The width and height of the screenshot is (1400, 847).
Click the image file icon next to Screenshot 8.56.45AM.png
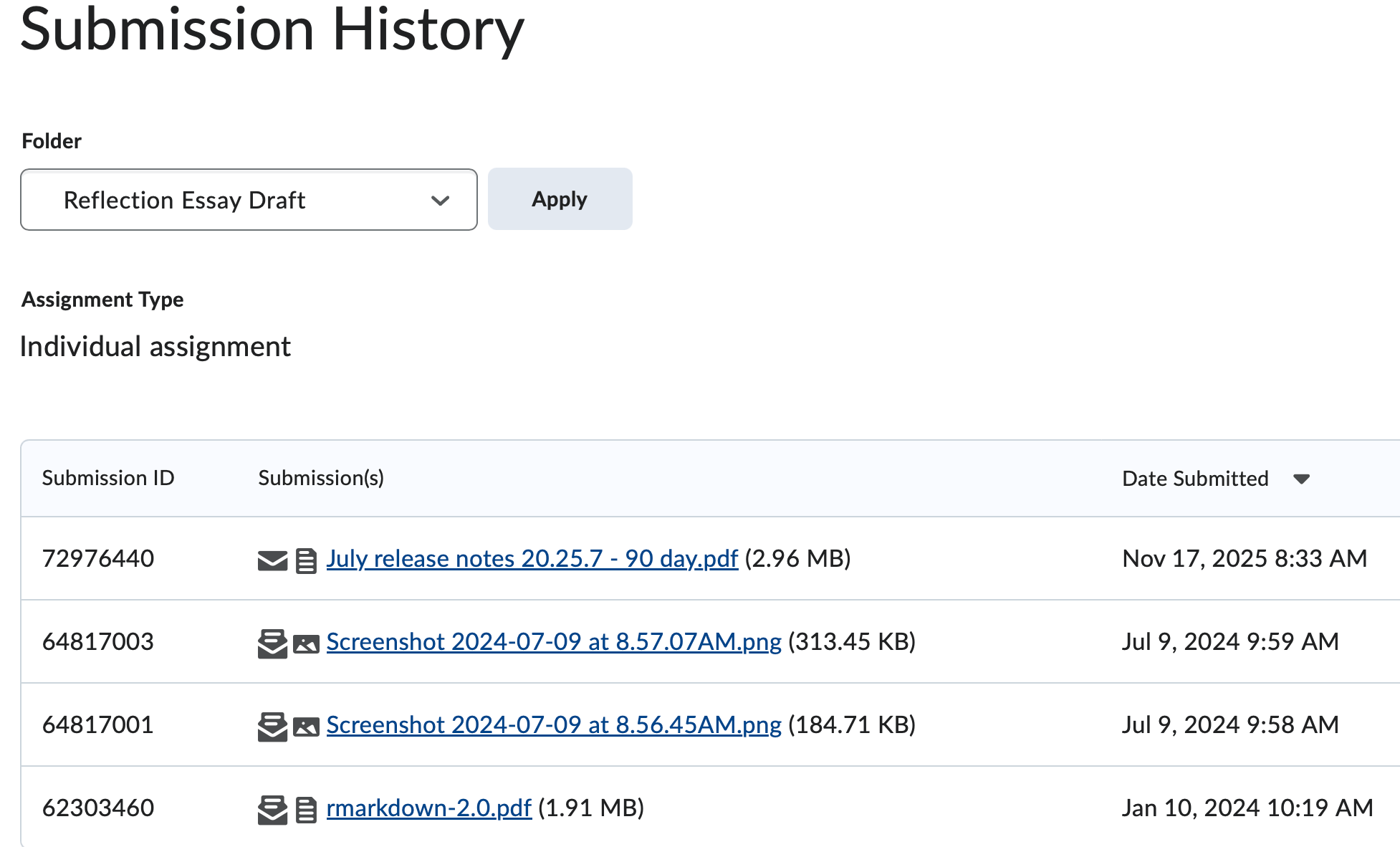(x=305, y=725)
